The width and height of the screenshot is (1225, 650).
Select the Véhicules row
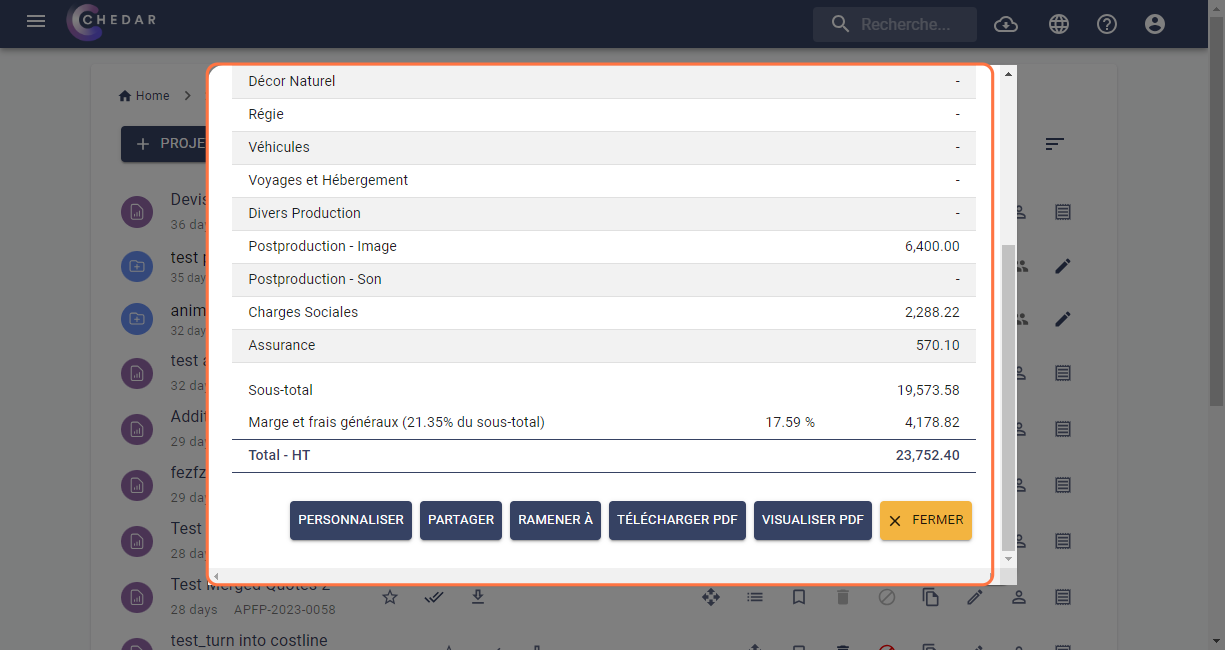pyautogui.click(x=604, y=148)
